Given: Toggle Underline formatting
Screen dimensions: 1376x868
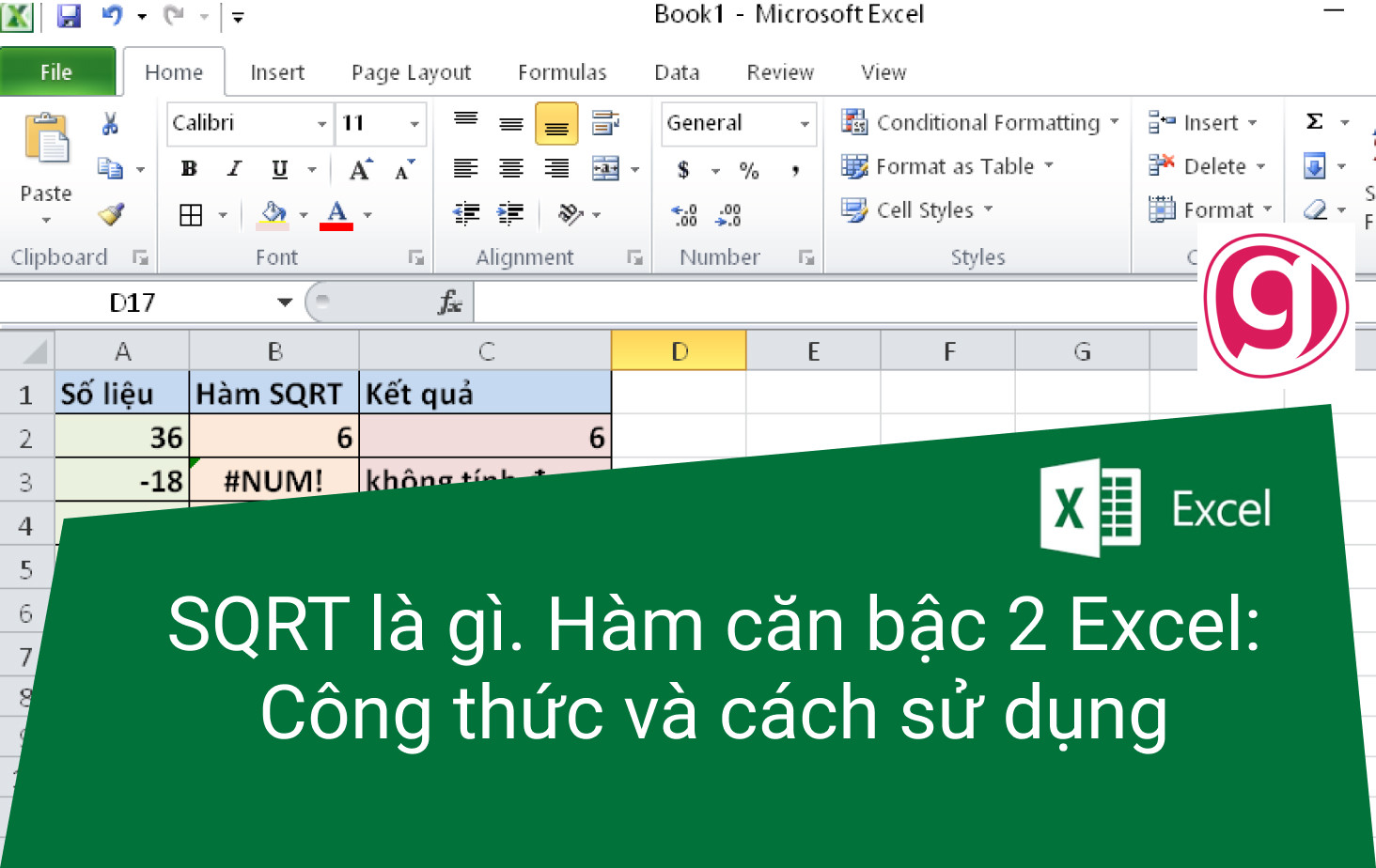Looking at the screenshot, I should click(279, 169).
